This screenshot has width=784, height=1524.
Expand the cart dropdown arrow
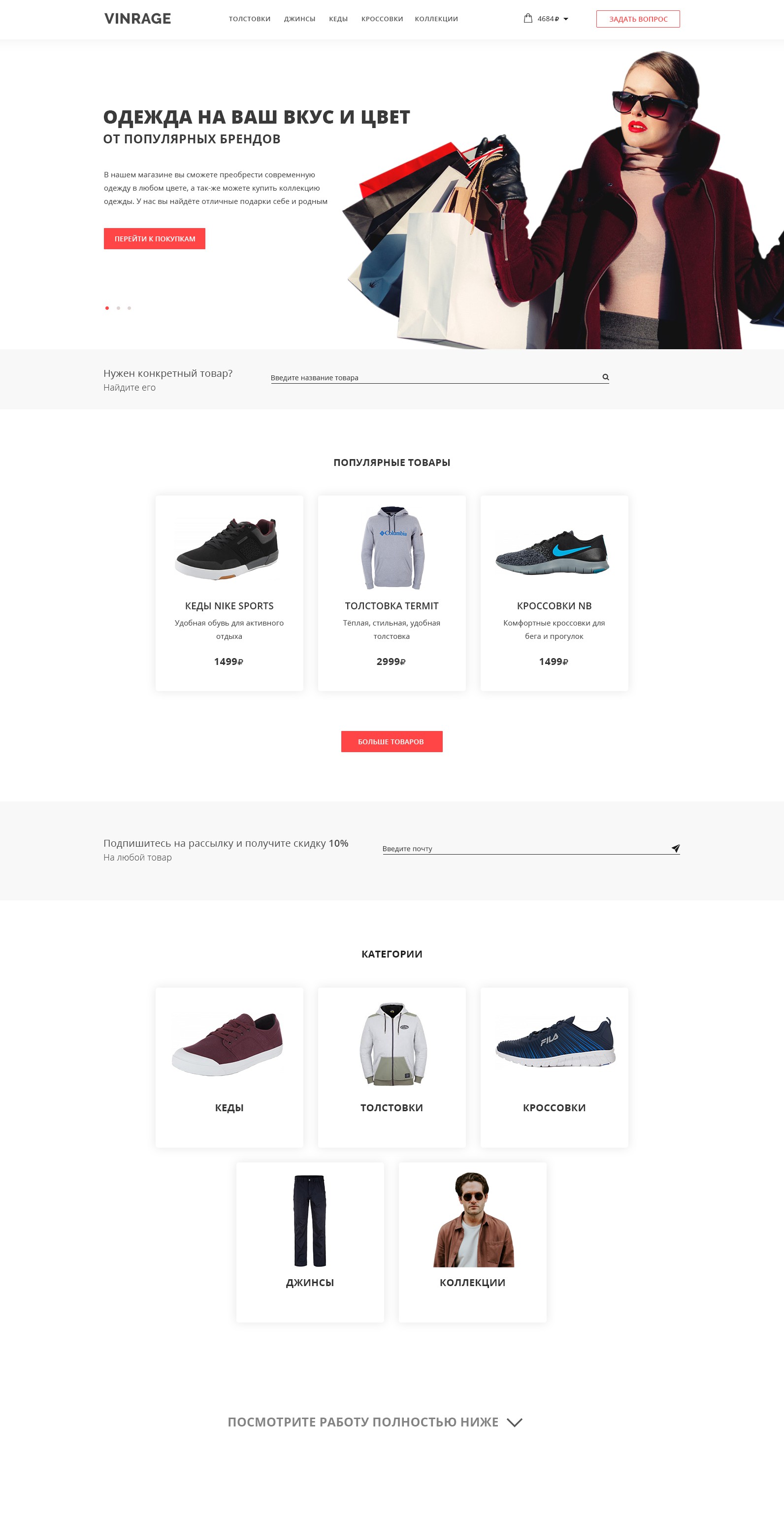[566, 19]
